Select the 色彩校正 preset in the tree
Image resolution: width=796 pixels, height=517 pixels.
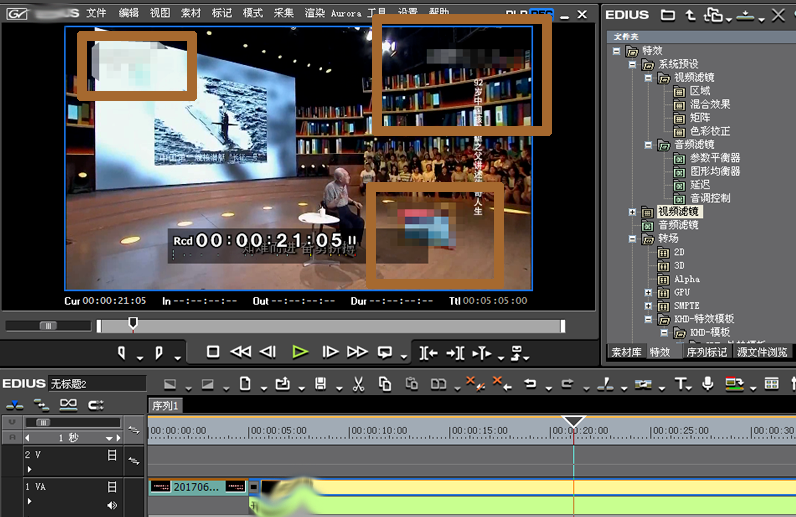pos(709,131)
